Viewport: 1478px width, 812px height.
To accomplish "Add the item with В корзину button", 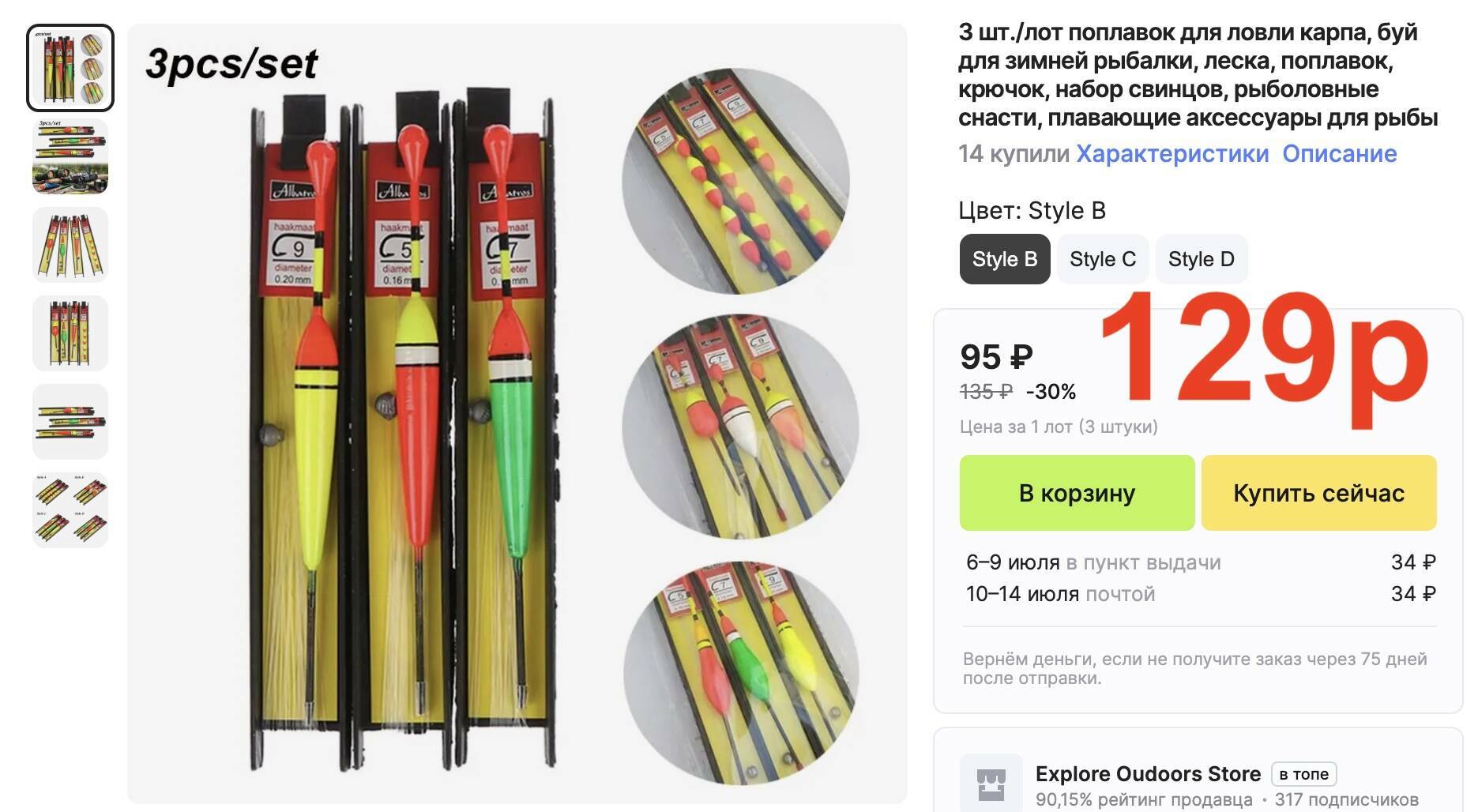I will [1077, 493].
